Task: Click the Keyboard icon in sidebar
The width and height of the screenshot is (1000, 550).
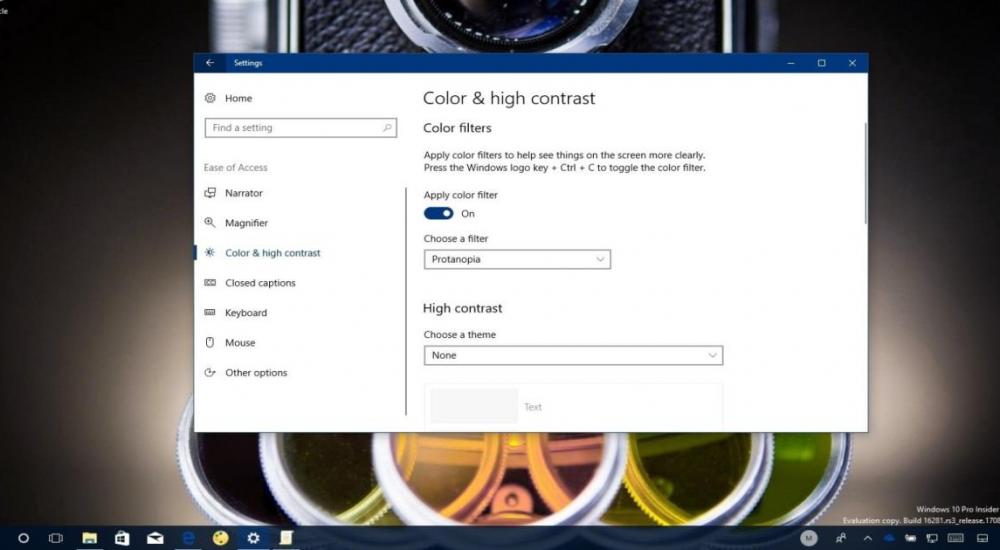Action: [x=210, y=313]
